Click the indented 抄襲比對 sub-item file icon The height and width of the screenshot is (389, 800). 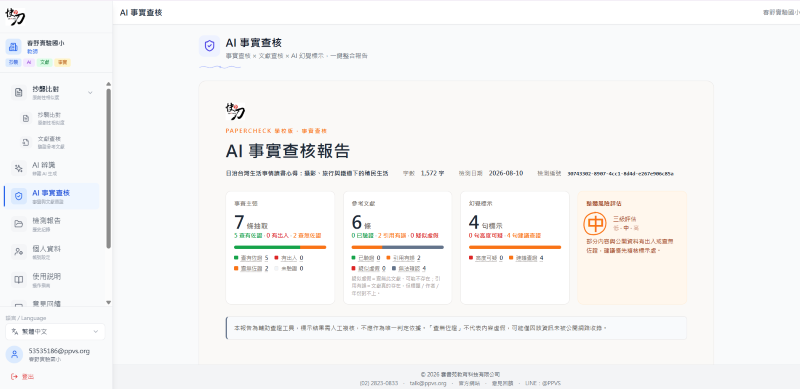click(26, 118)
